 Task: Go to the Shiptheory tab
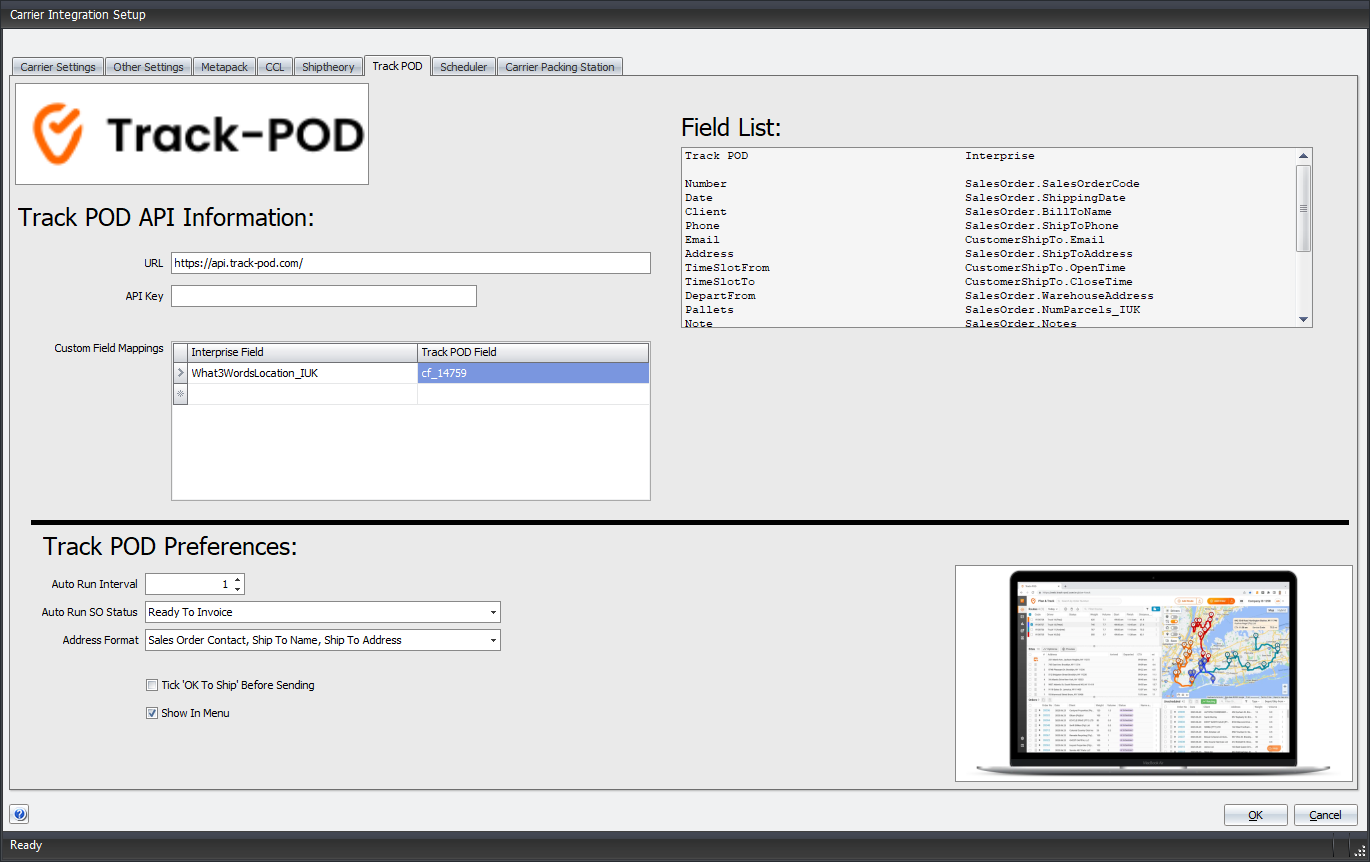coord(328,67)
